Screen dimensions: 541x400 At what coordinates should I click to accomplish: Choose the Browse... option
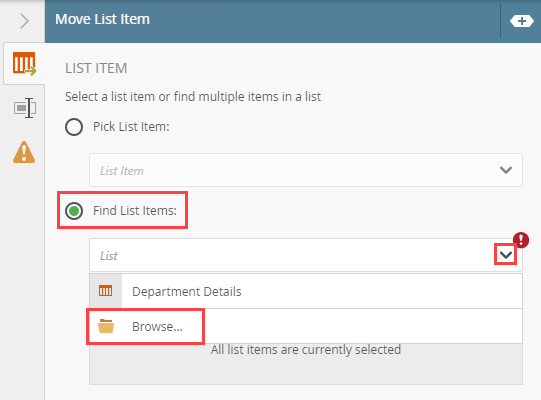pos(306,326)
